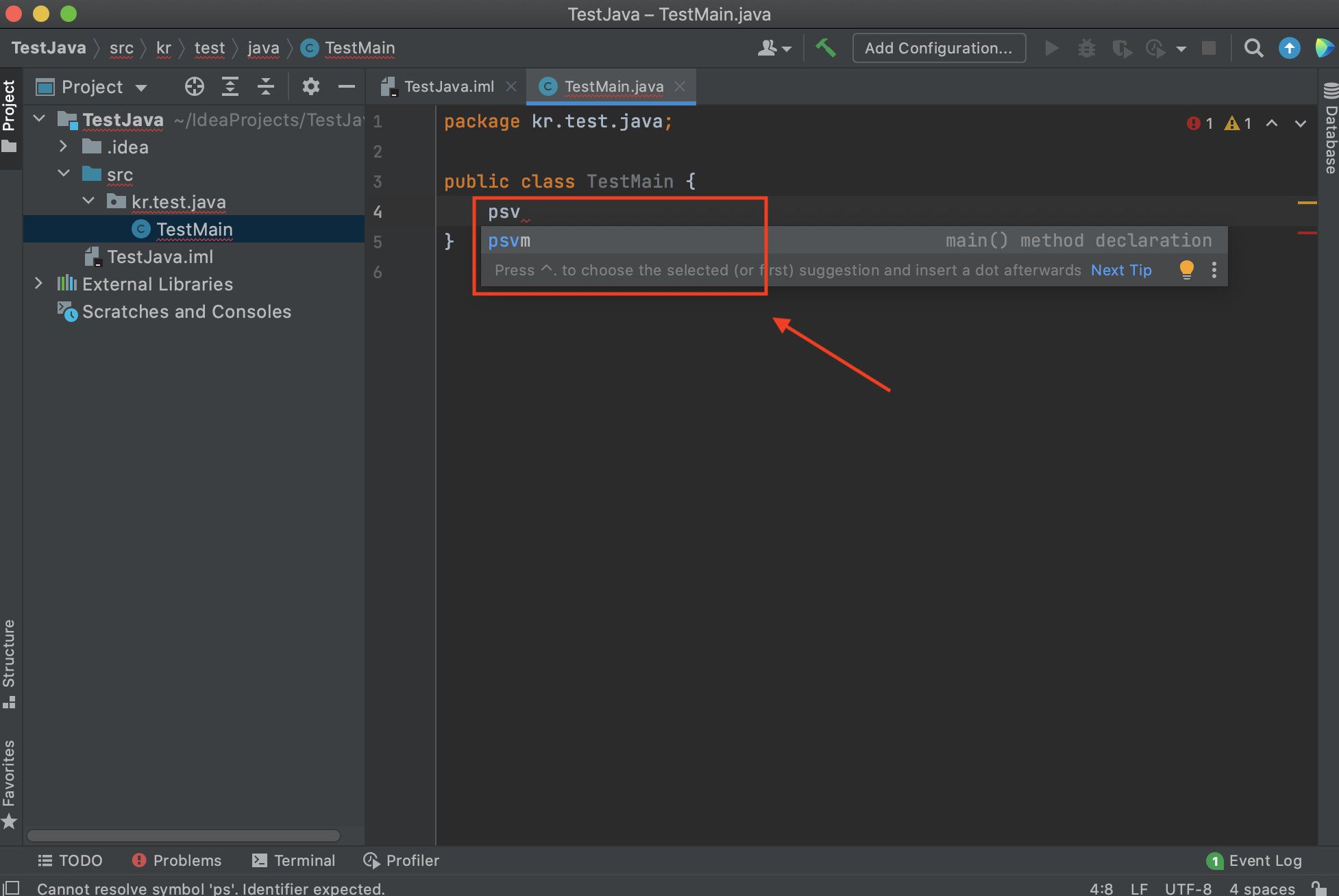Viewport: 1339px width, 896px height.
Task: Click Add Configuration button
Action: point(938,48)
